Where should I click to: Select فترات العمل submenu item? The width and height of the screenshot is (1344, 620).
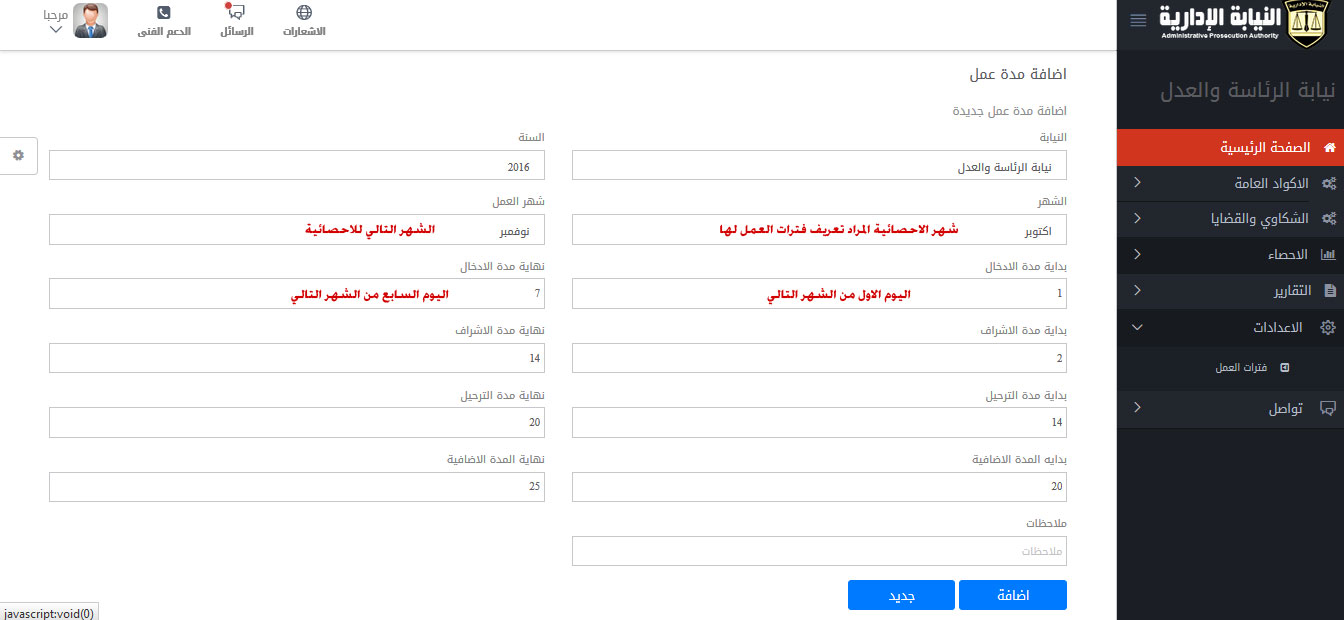click(1241, 368)
